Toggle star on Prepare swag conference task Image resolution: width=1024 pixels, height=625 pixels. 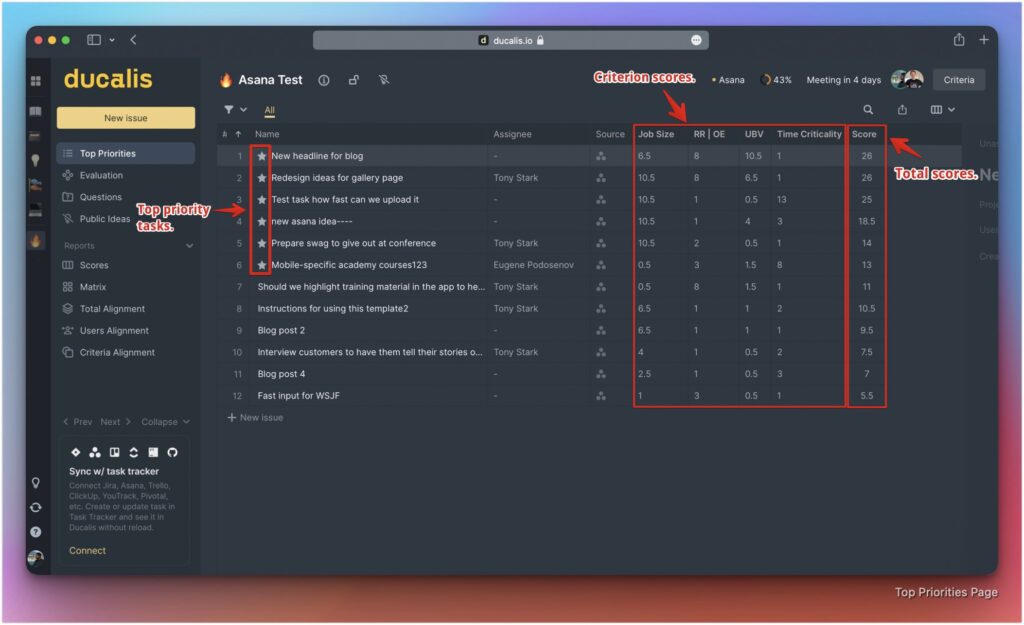tap(262, 243)
